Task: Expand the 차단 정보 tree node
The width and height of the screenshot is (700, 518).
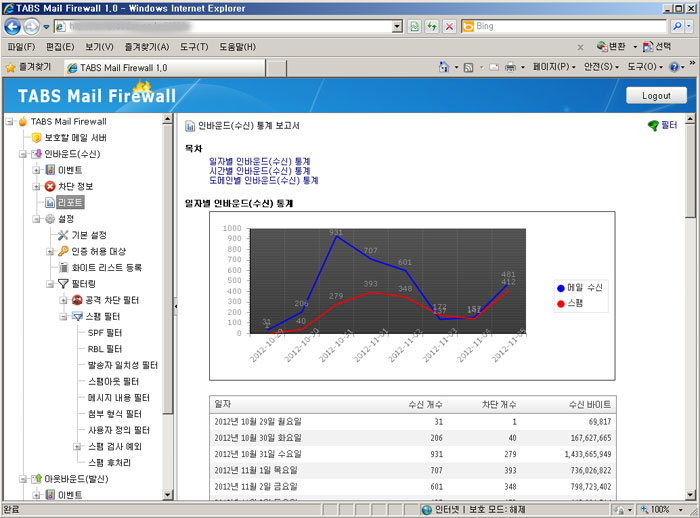Action: point(37,186)
